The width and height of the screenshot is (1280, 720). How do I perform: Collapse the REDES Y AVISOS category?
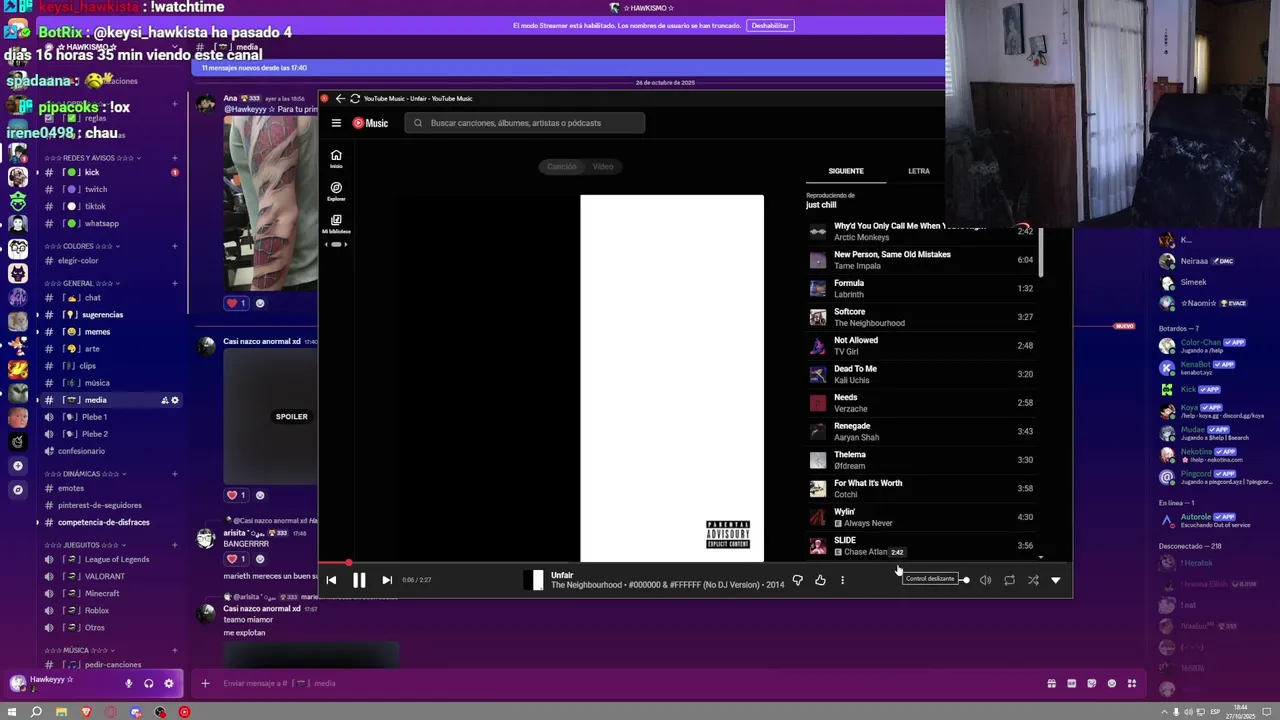click(x=92, y=158)
